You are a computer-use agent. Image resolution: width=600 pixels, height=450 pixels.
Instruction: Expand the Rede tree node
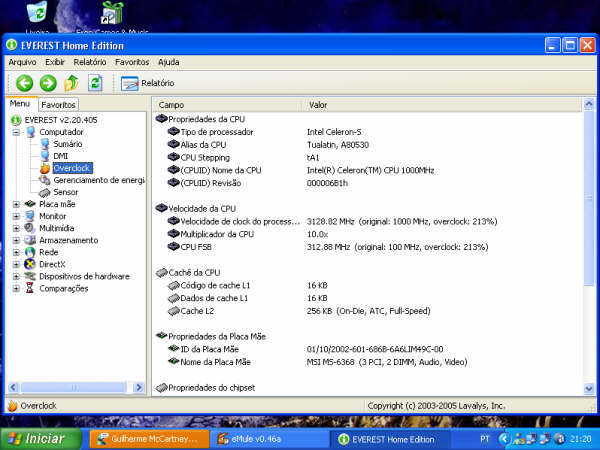point(16,253)
